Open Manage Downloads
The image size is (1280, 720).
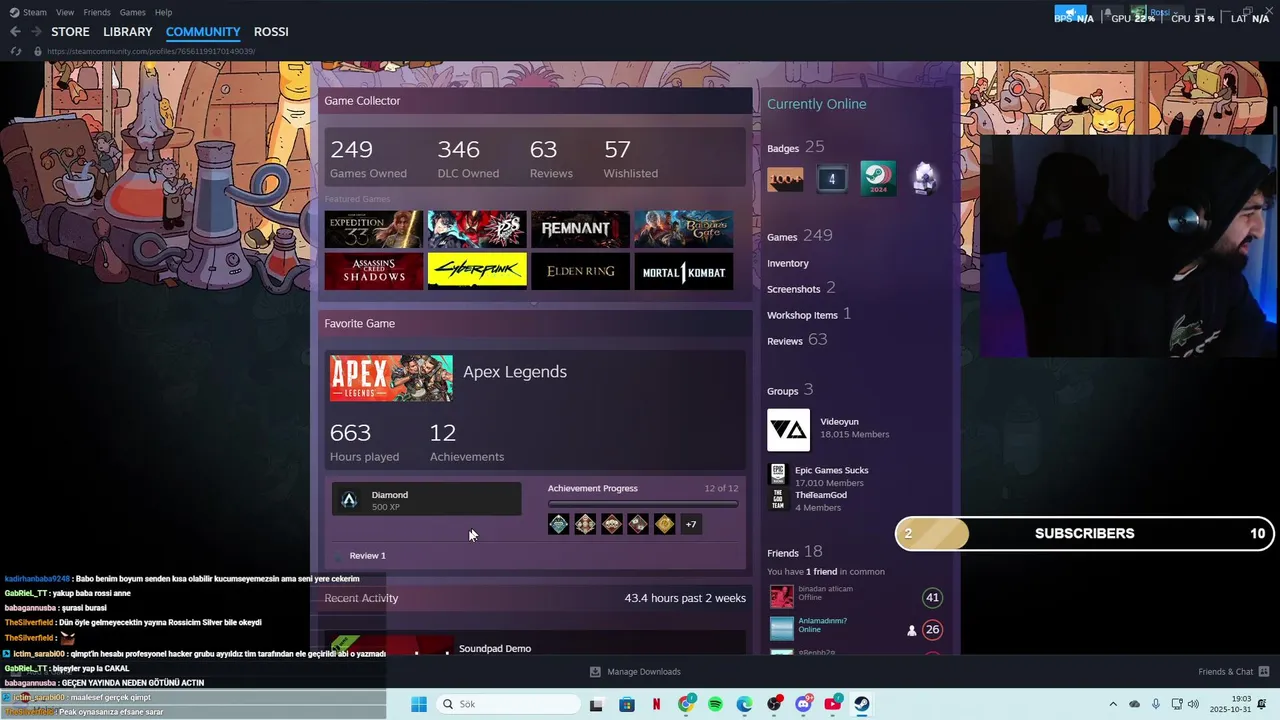[x=635, y=672]
